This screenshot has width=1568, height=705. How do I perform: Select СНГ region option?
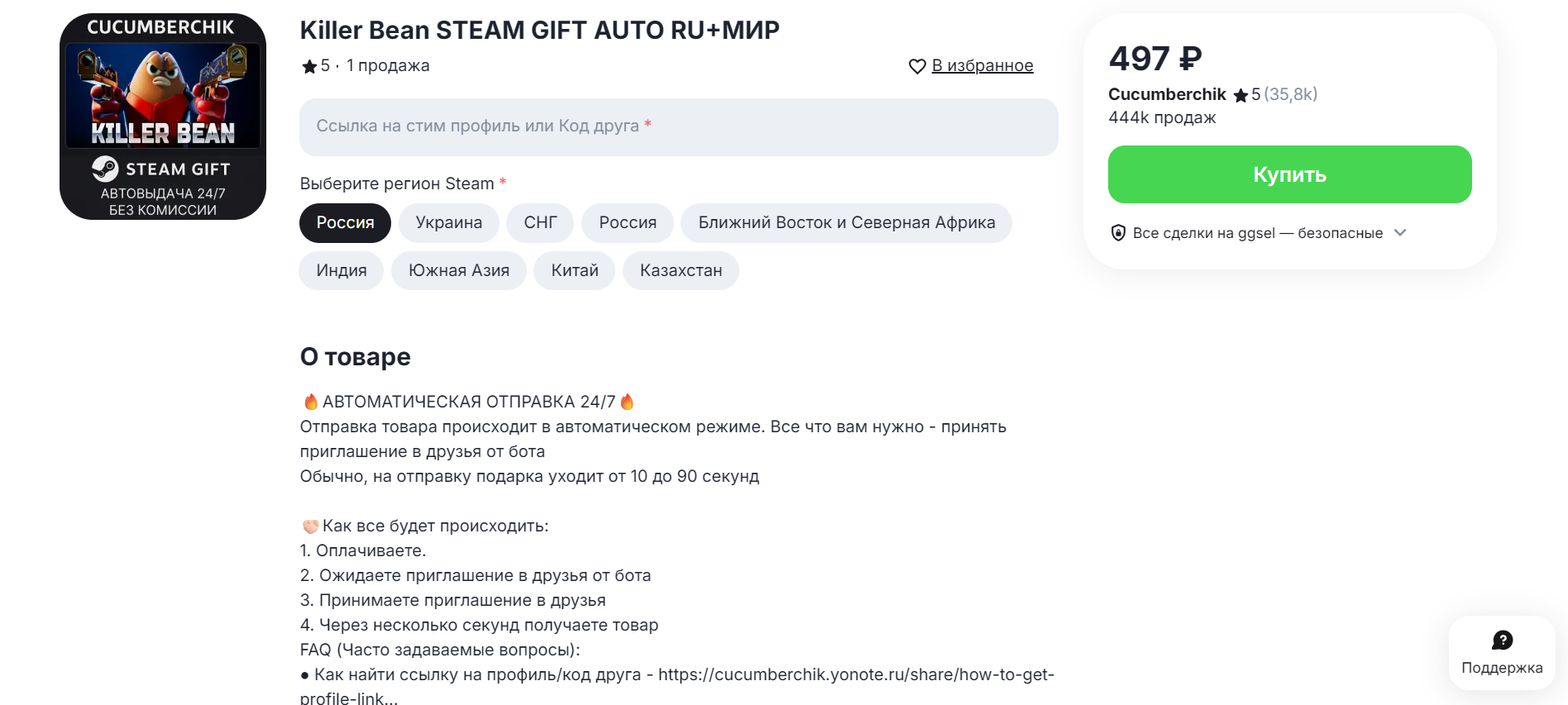tap(540, 223)
